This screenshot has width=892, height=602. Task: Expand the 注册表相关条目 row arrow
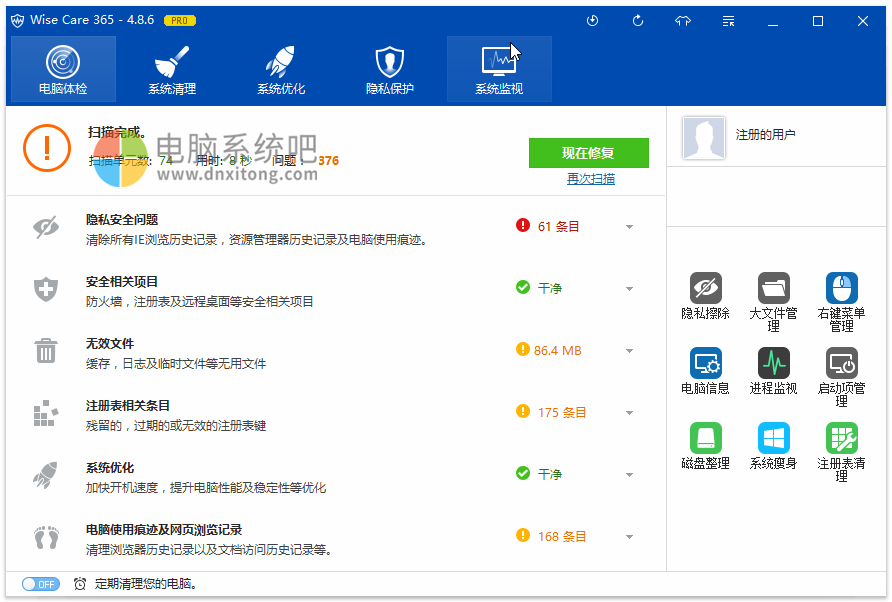click(x=629, y=413)
